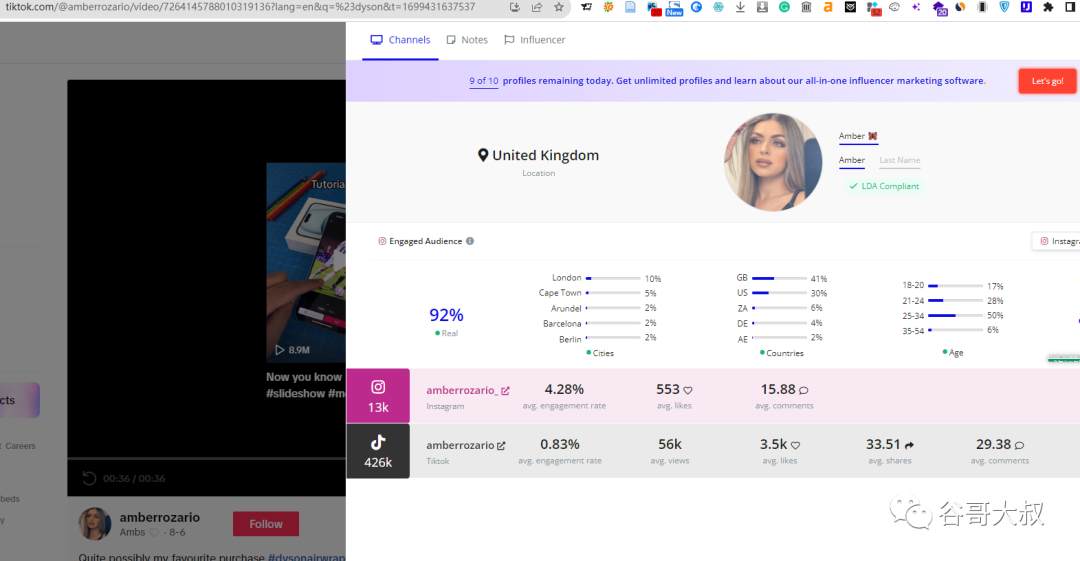Viewport: 1080px width, 561px height.
Task: Open the Instagram audience source dropdown
Action: (1057, 241)
